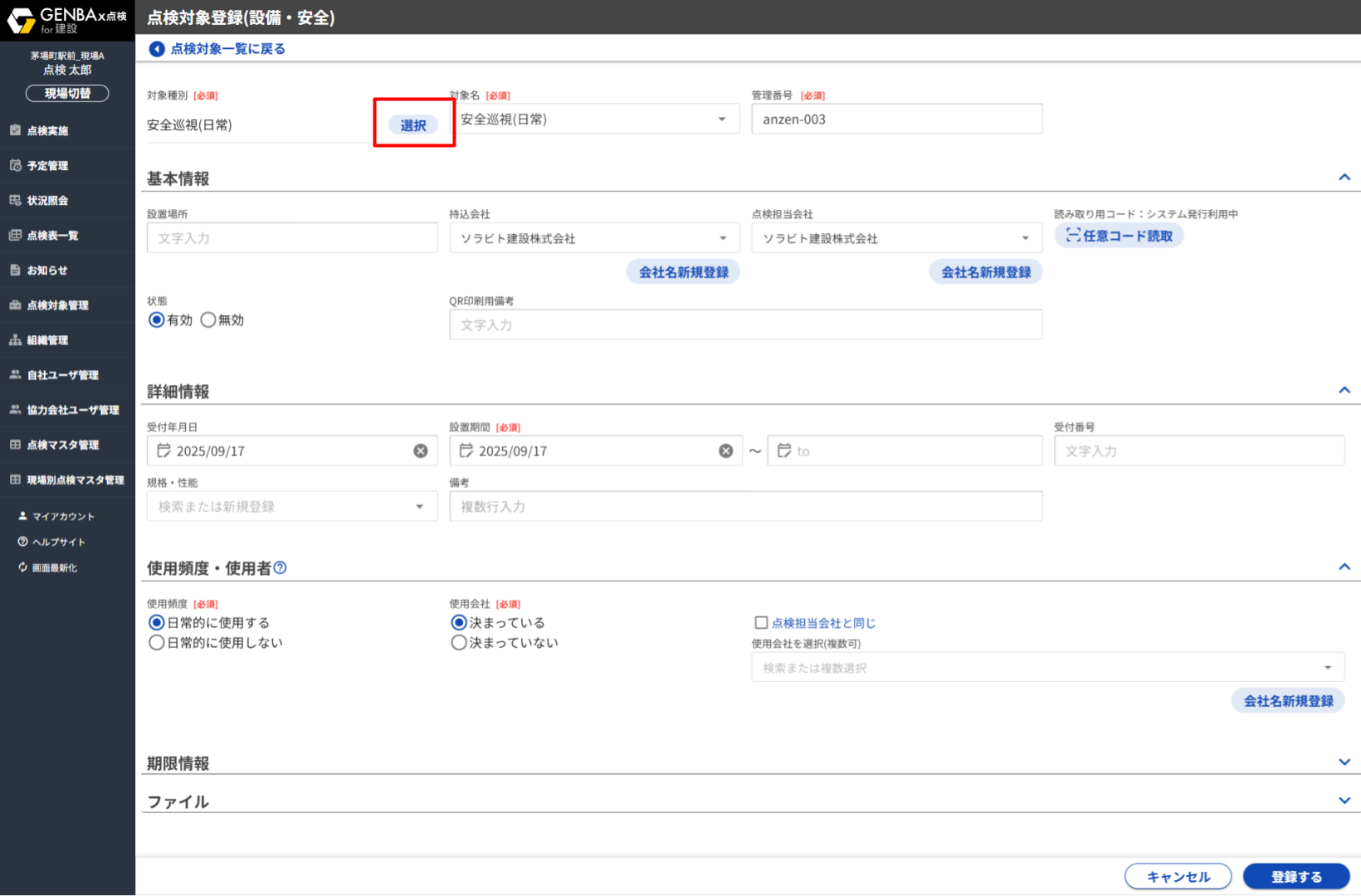Clear the 受付年月日 date with the X icon
Viewport: 1361px width, 896px height.
click(421, 450)
